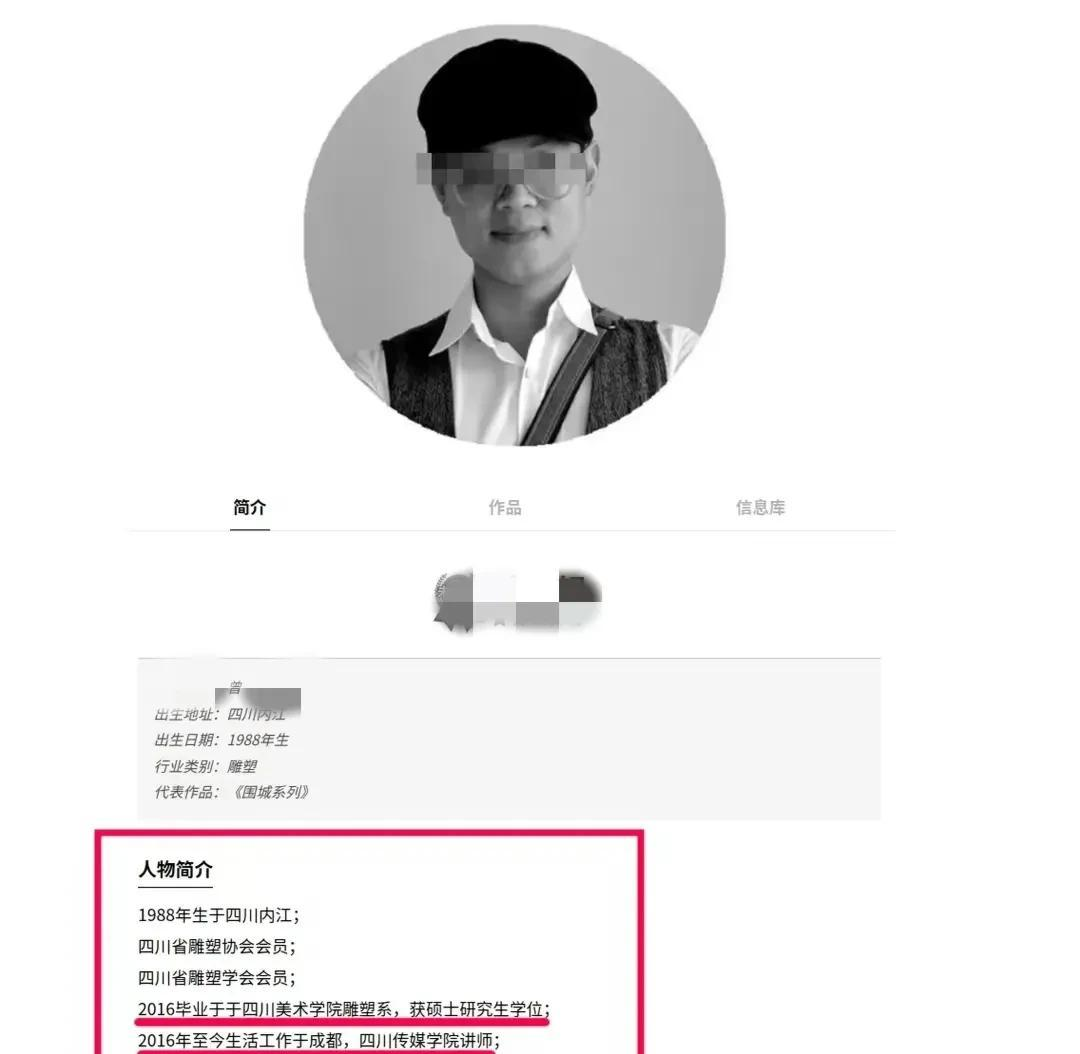
Task: Switch to the 信息库 tab
Action: coord(760,508)
